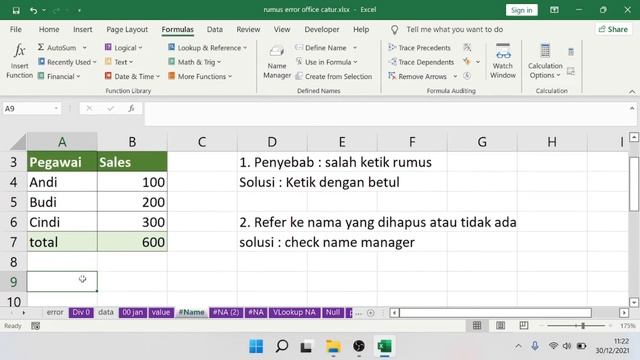
Task: Switch to the 'value' sheet tab
Action: (x=161, y=313)
